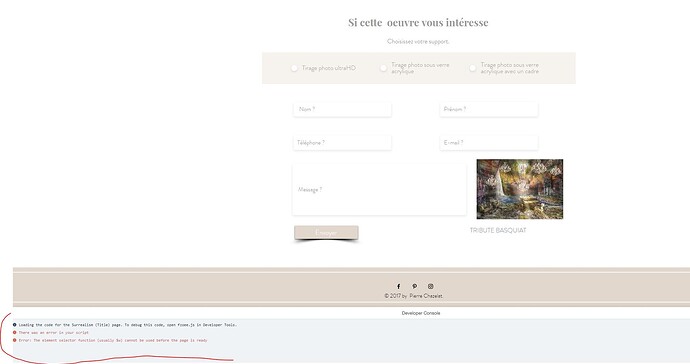Click into the 'E-mail ?' field
The image size is (690, 364).
tap(489, 143)
